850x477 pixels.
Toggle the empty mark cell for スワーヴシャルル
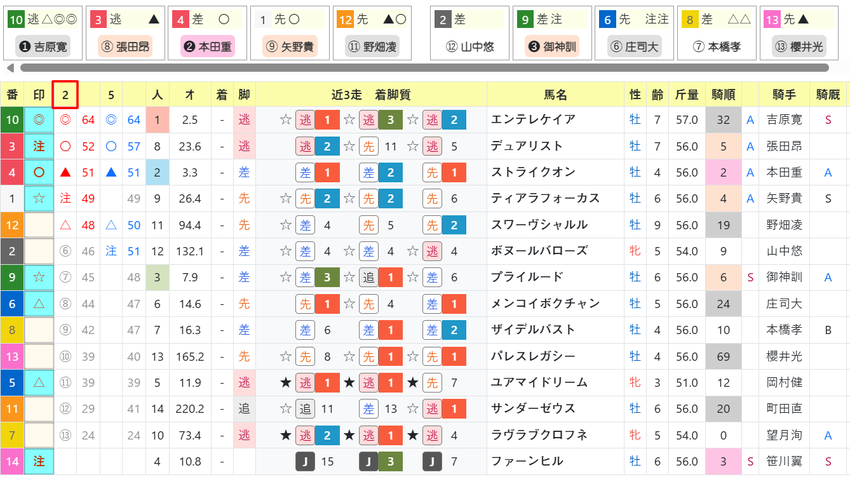point(39,225)
